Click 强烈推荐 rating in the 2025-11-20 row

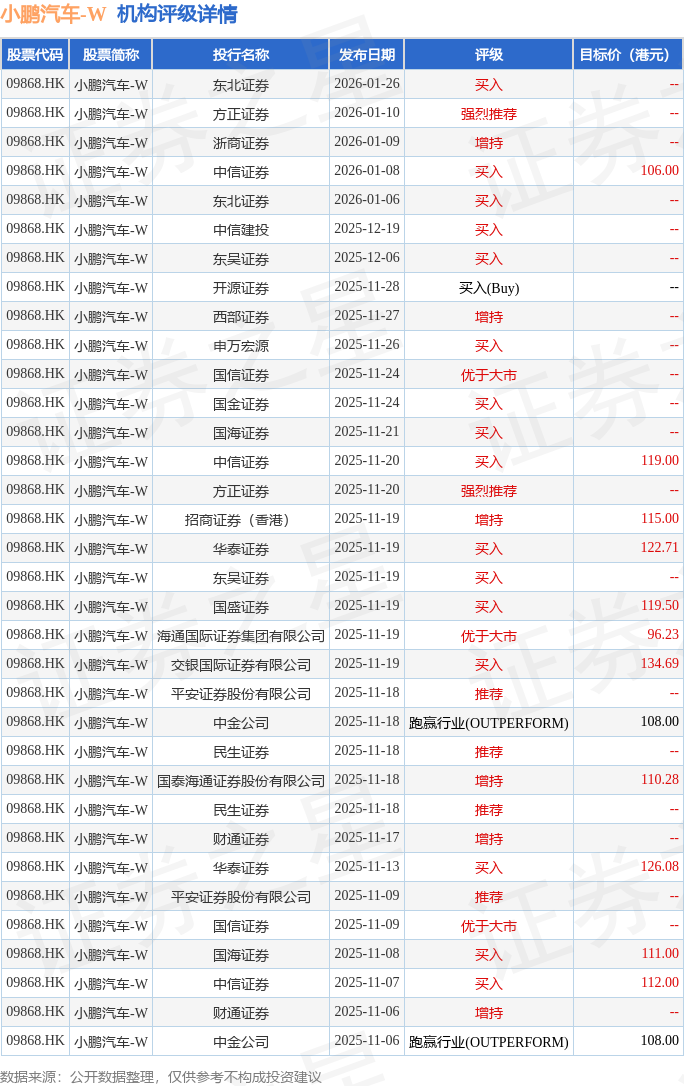click(489, 491)
